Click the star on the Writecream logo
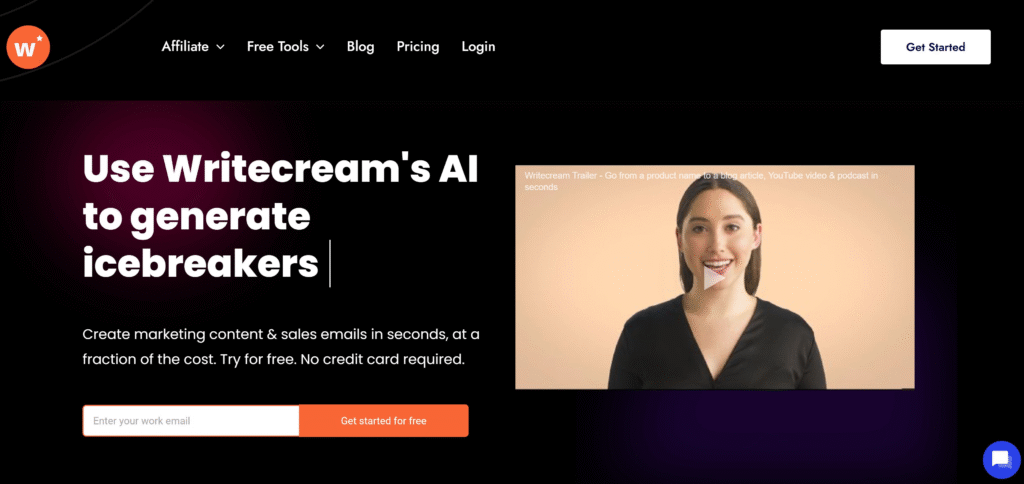Viewport: 1024px width, 484px height. pyautogui.click(x=39, y=39)
